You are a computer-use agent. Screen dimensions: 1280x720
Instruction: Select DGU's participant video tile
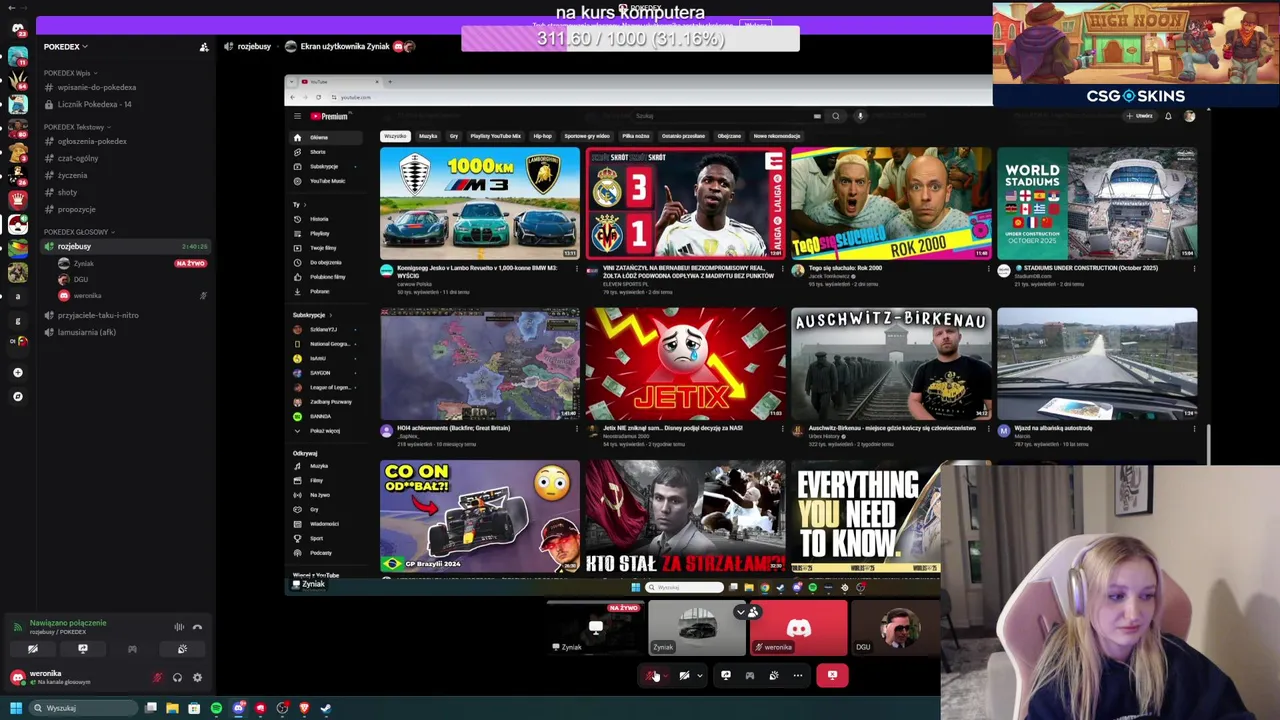(897, 630)
